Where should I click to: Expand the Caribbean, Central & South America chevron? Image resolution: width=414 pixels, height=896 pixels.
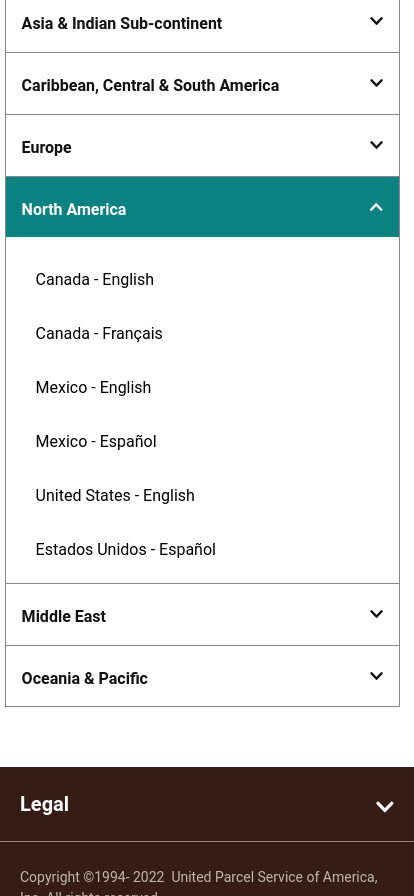(376, 83)
